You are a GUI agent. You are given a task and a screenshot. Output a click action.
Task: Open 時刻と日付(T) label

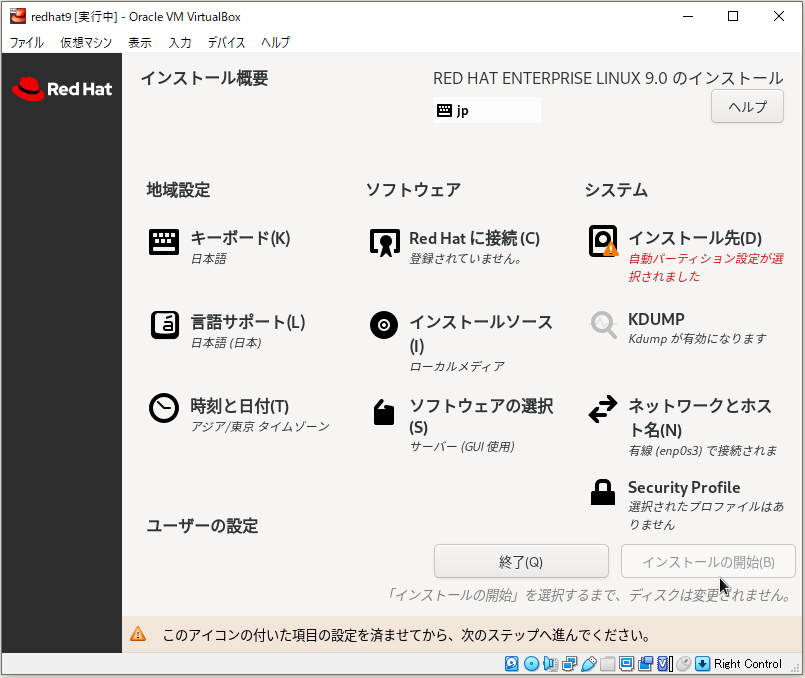pos(240,406)
